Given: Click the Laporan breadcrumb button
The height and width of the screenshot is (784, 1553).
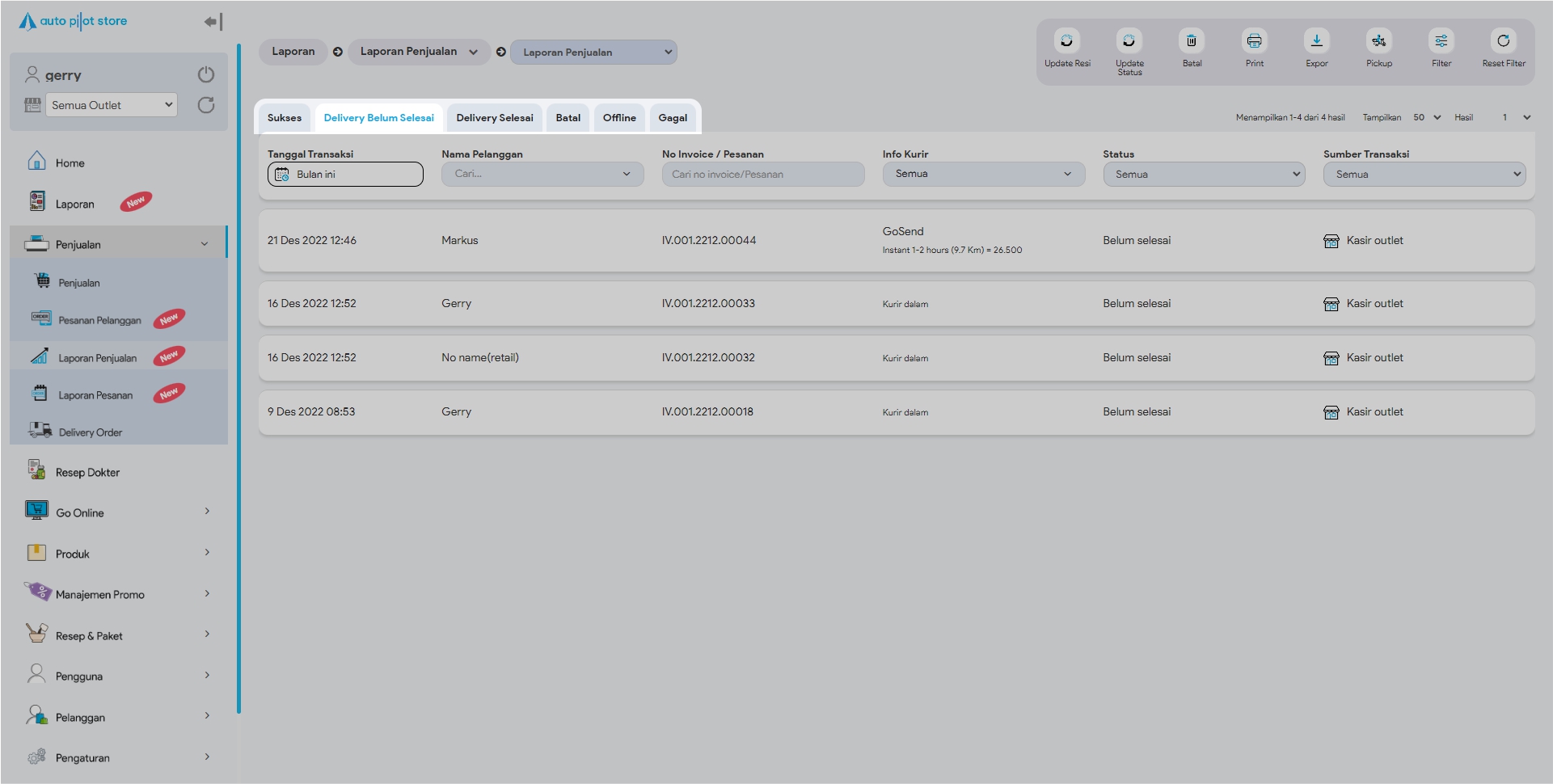Looking at the screenshot, I should point(293,52).
